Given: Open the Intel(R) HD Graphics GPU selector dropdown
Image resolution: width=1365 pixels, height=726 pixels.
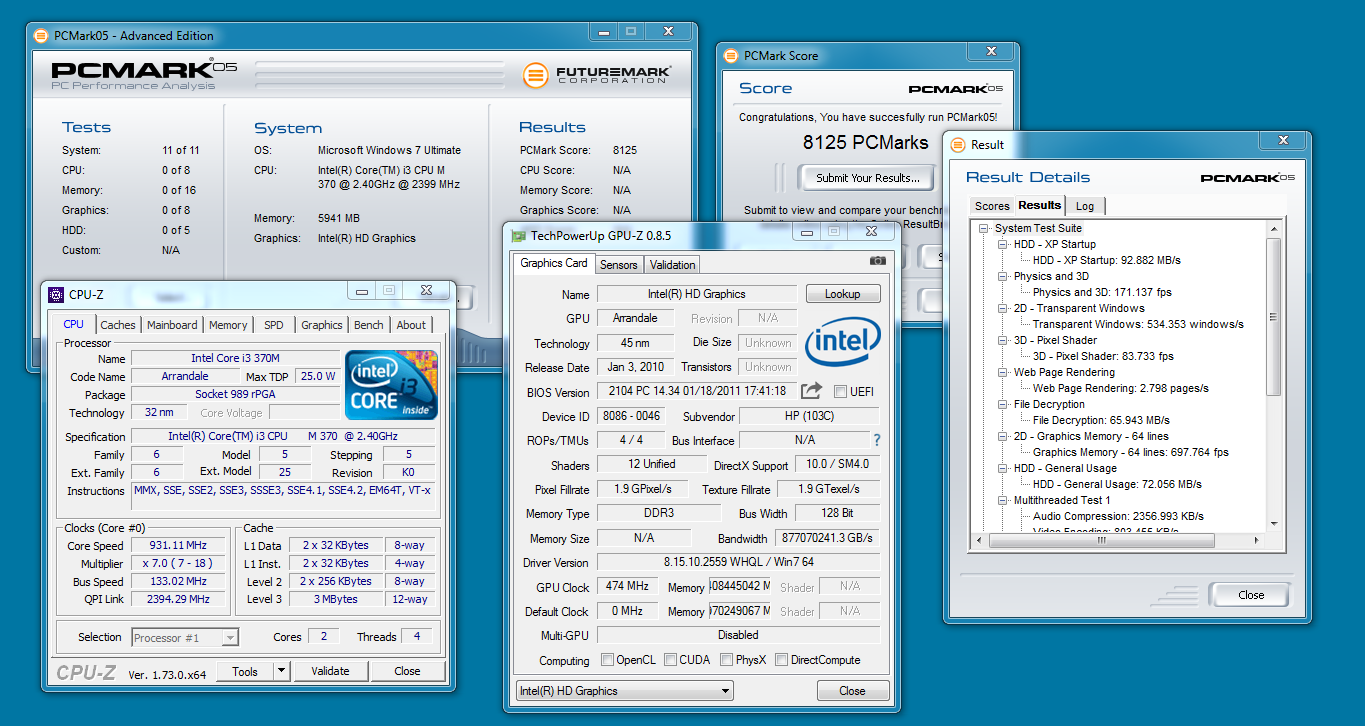Looking at the screenshot, I should tap(625, 691).
